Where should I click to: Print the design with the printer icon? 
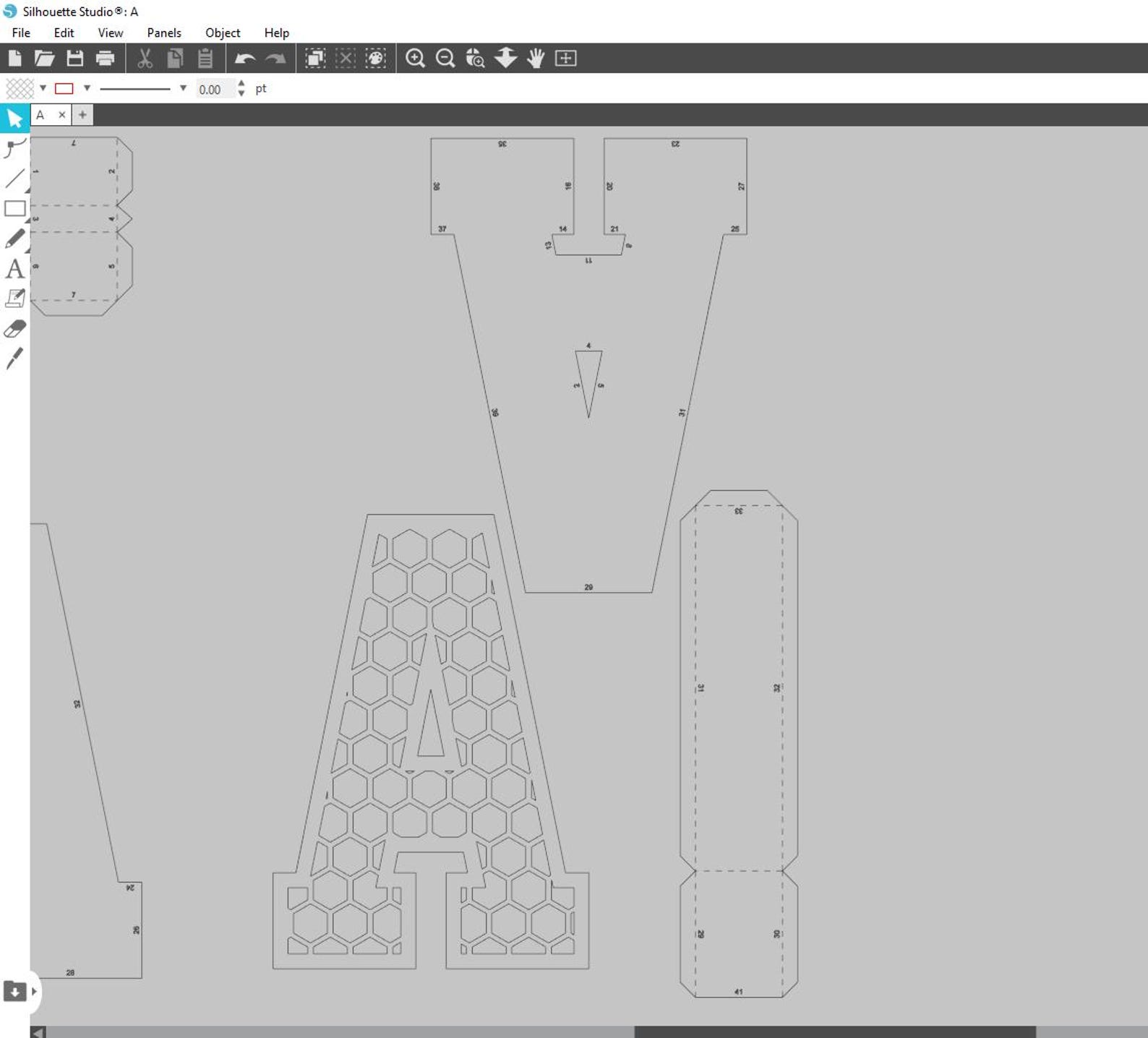point(106,58)
